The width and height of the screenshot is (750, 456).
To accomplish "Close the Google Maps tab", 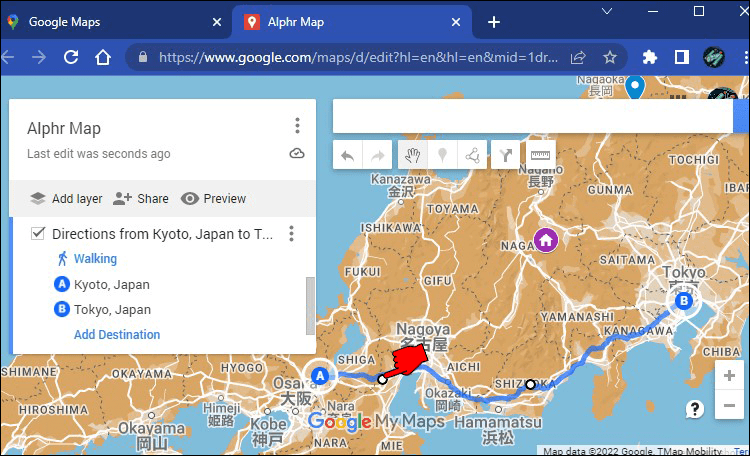I will tap(217, 22).
